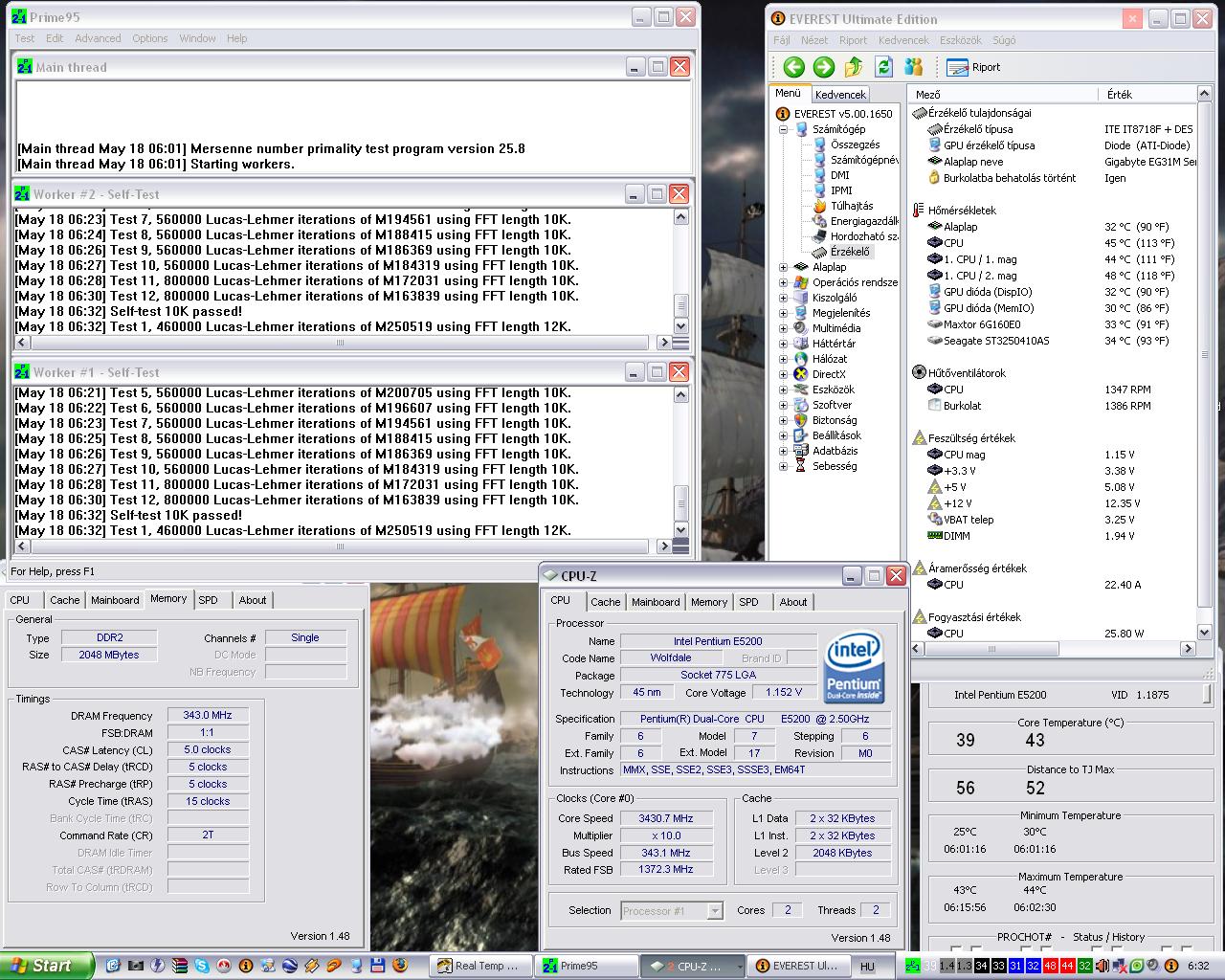Open the Kedvencek menu in EVEREST menu bar
This screenshot has width=1225, height=980.
click(903, 40)
